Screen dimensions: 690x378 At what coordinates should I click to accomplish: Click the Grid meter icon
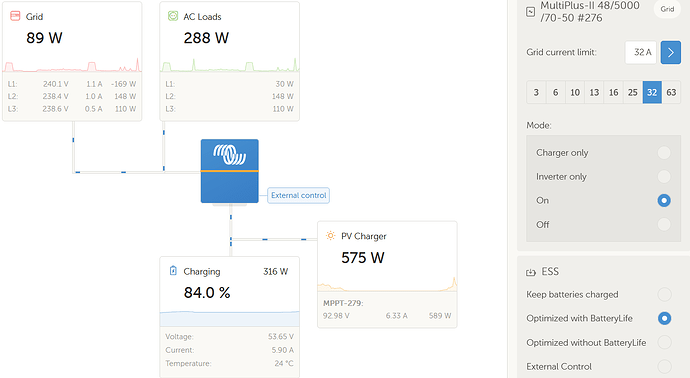click(15, 16)
